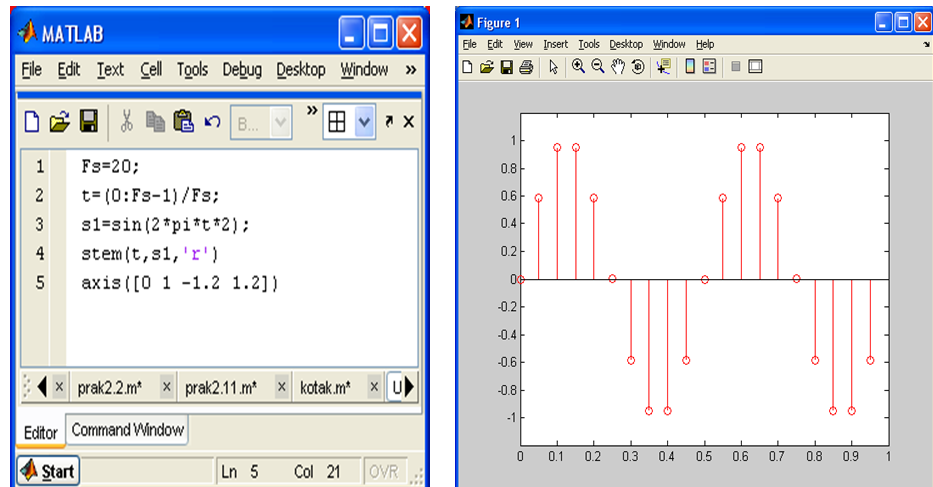Dock Figure 1 using the small arrow by Help
Screen dimensions: 933x487
click(926, 44)
